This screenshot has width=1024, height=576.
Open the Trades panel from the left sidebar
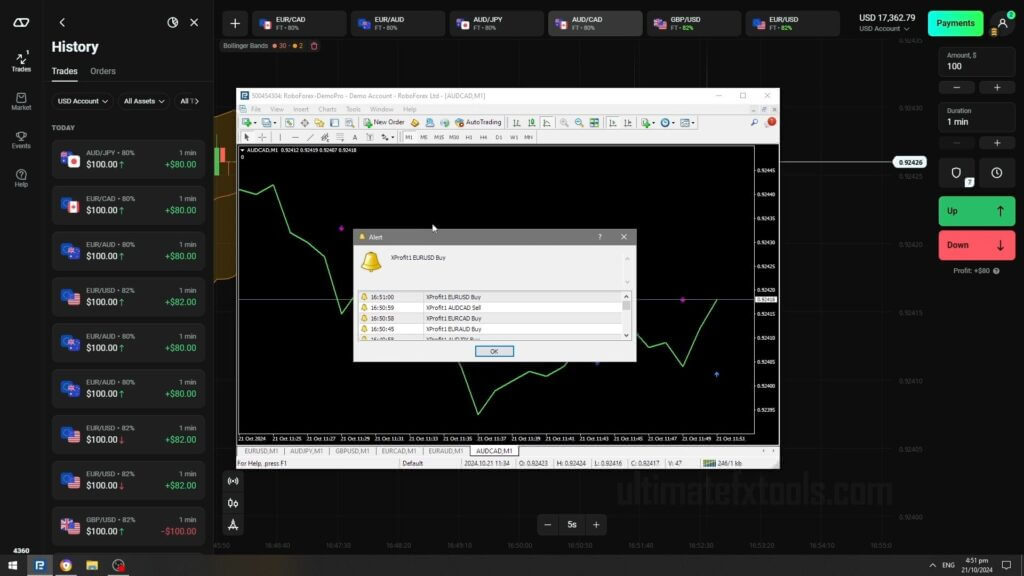20,62
